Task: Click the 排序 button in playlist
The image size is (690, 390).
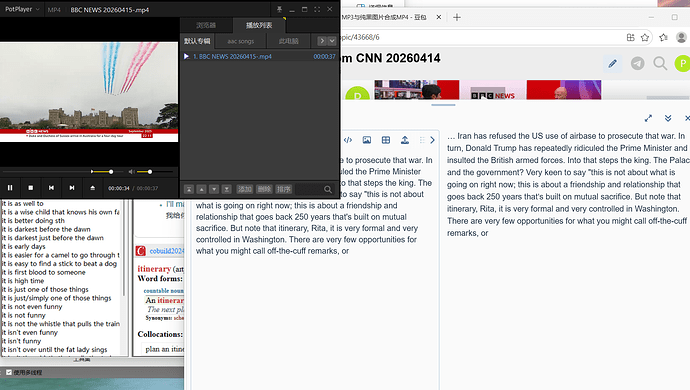Action: [x=284, y=189]
